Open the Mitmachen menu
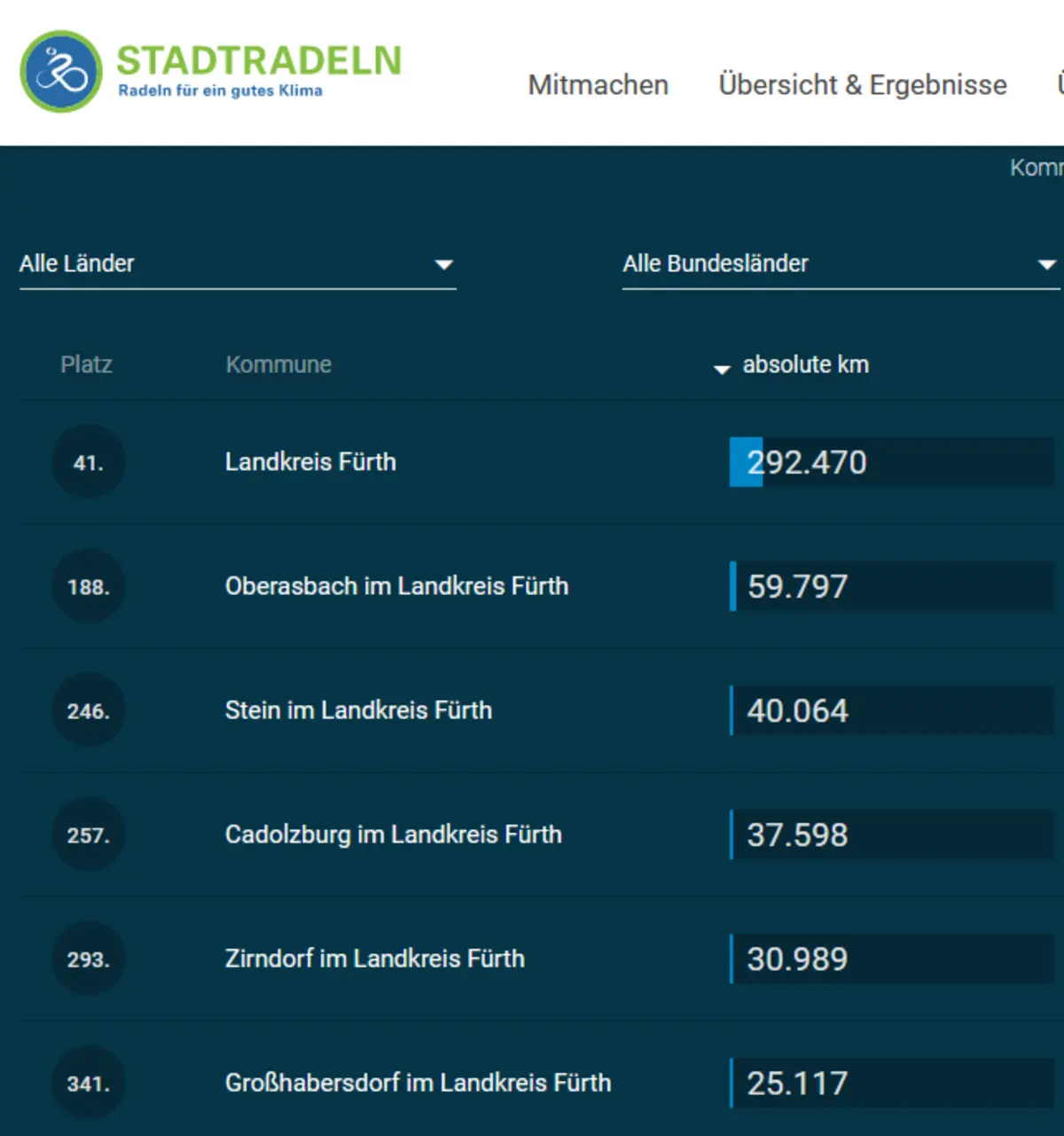Viewport: 1064px width, 1136px height. point(598,84)
